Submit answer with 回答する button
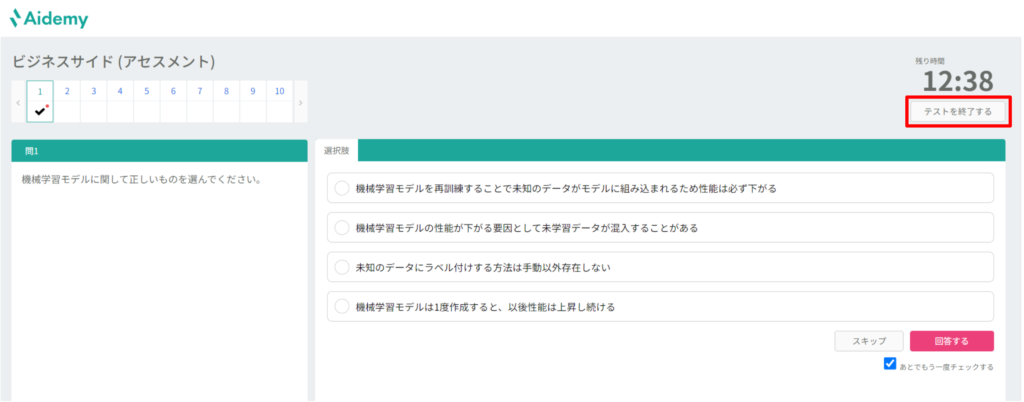Viewport: 1024px width, 402px height. point(952,341)
